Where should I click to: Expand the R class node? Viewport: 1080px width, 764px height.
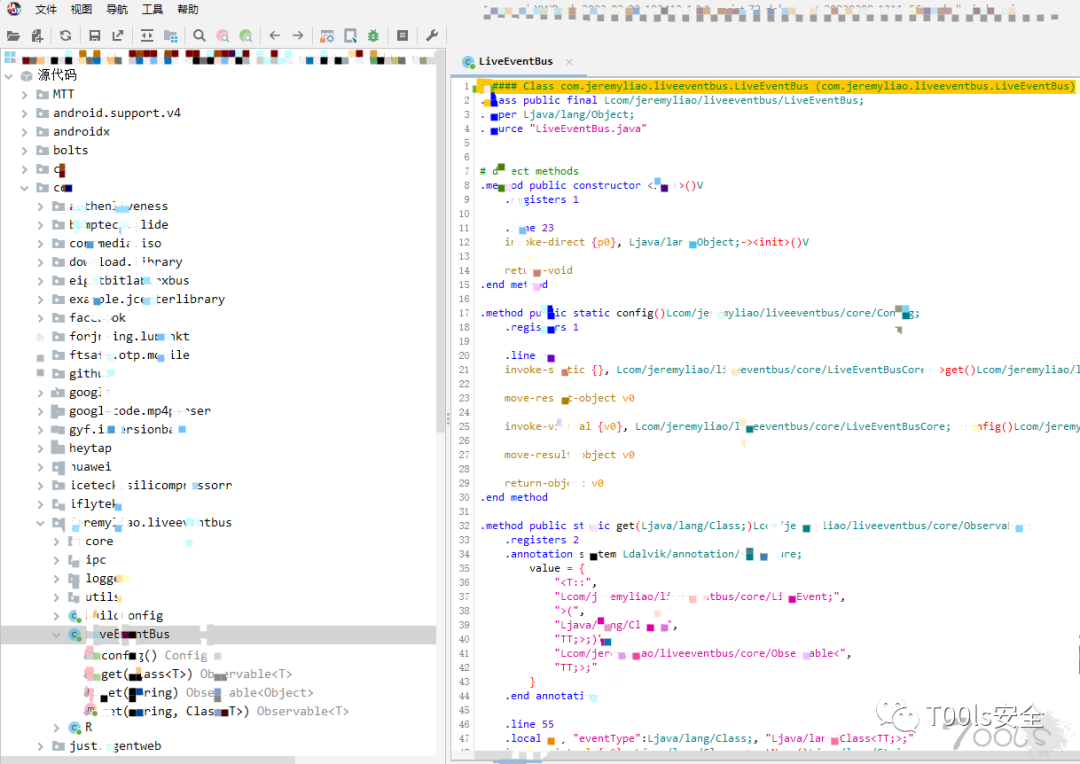click(56, 727)
